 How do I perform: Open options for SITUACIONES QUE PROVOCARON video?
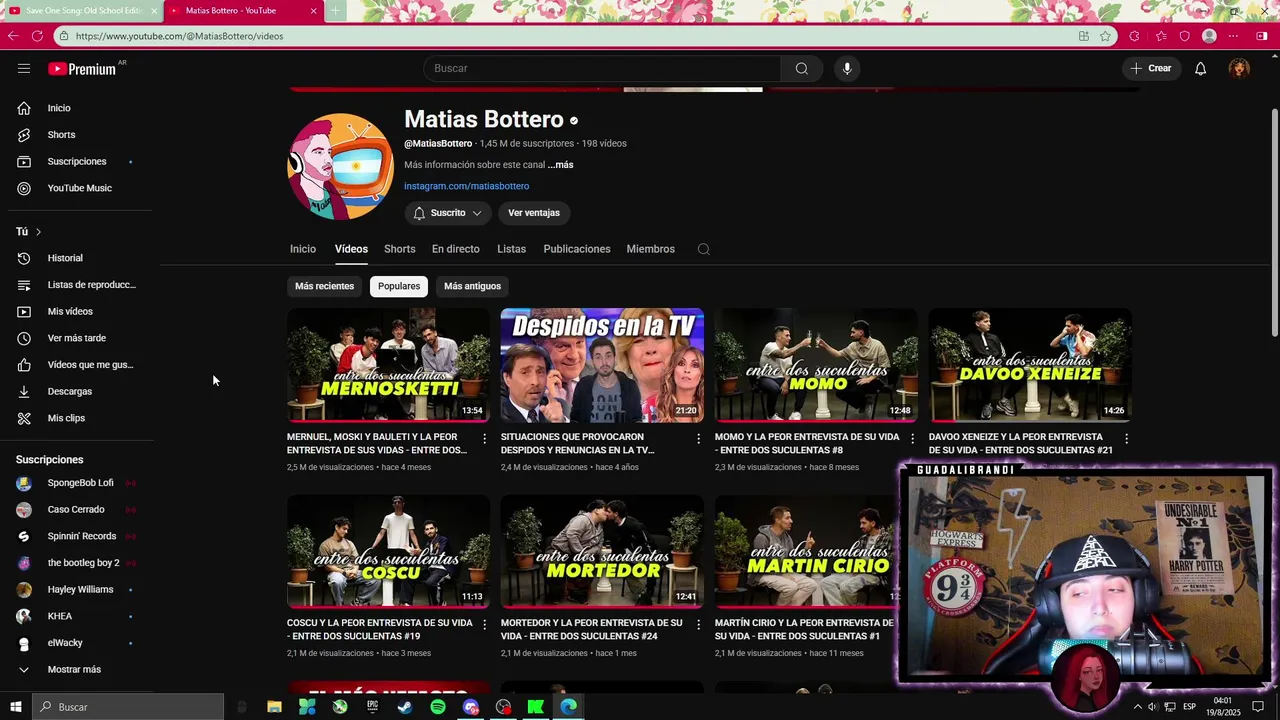(699, 438)
